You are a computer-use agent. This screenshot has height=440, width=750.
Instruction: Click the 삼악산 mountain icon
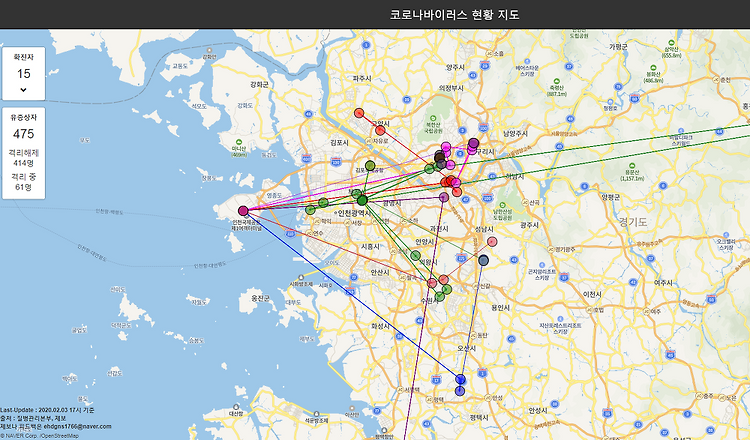pos(672,42)
